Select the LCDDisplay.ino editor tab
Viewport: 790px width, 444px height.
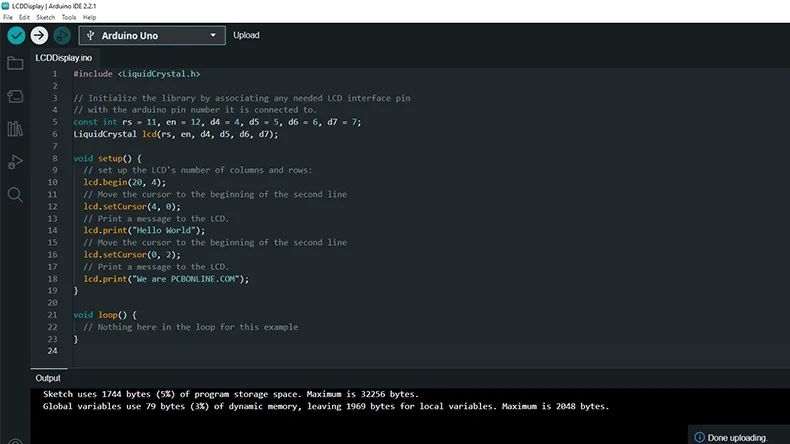pyautogui.click(x=63, y=58)
